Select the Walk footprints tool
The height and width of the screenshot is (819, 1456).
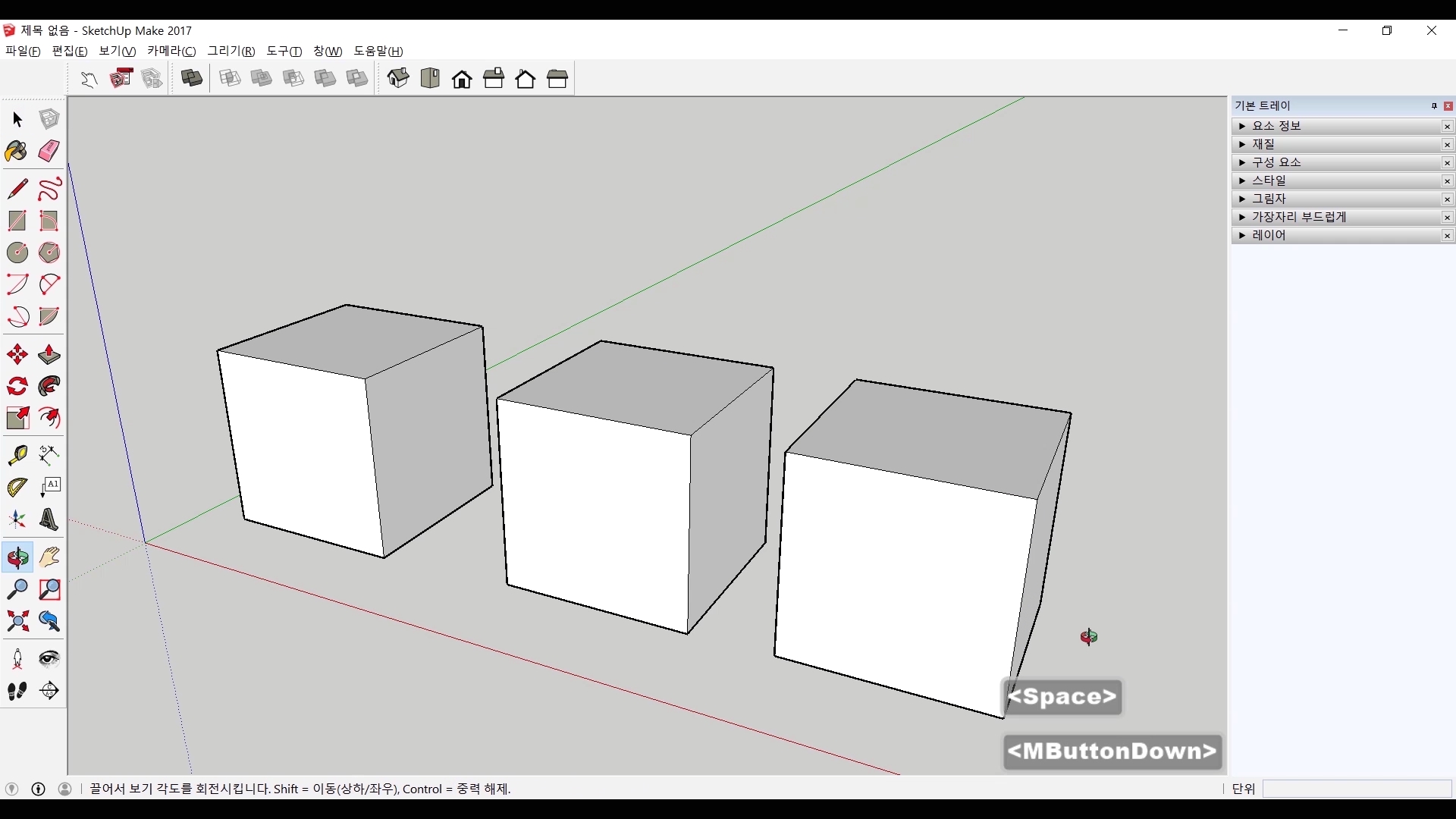click(x=17, y=691)
